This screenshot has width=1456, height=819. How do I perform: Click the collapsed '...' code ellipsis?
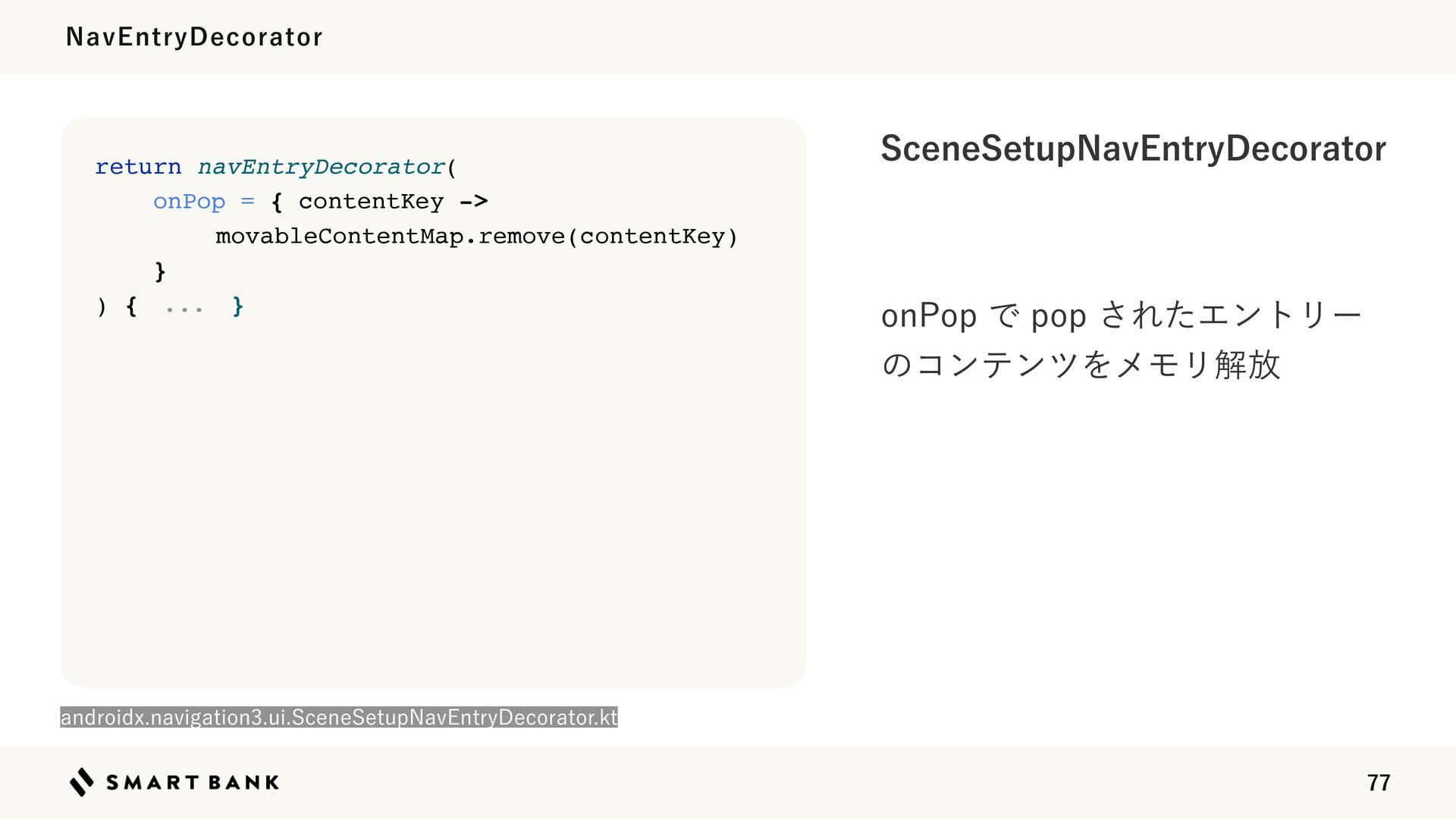184,310
